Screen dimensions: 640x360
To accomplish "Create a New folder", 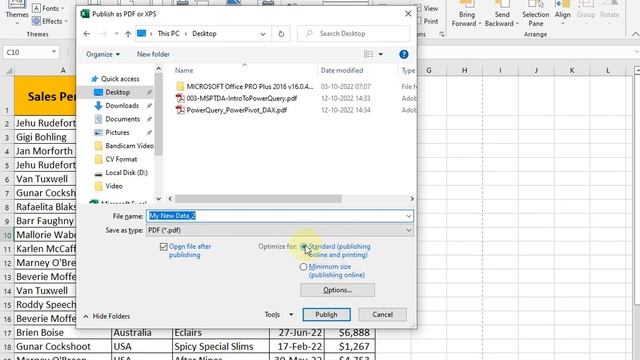I will [x=153, y=54].
